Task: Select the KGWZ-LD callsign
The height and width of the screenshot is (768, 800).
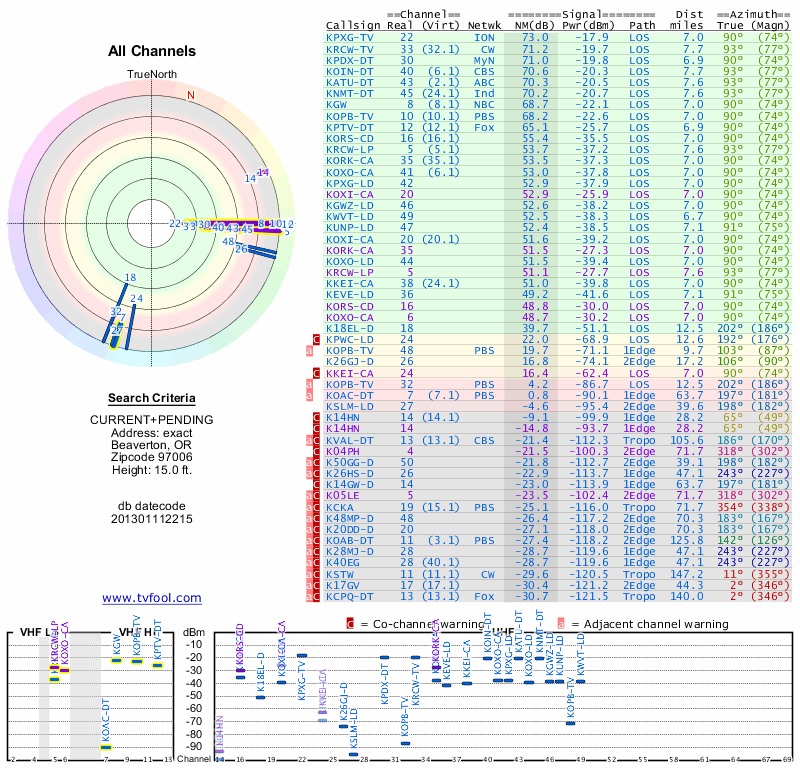Action: [350, 205]
